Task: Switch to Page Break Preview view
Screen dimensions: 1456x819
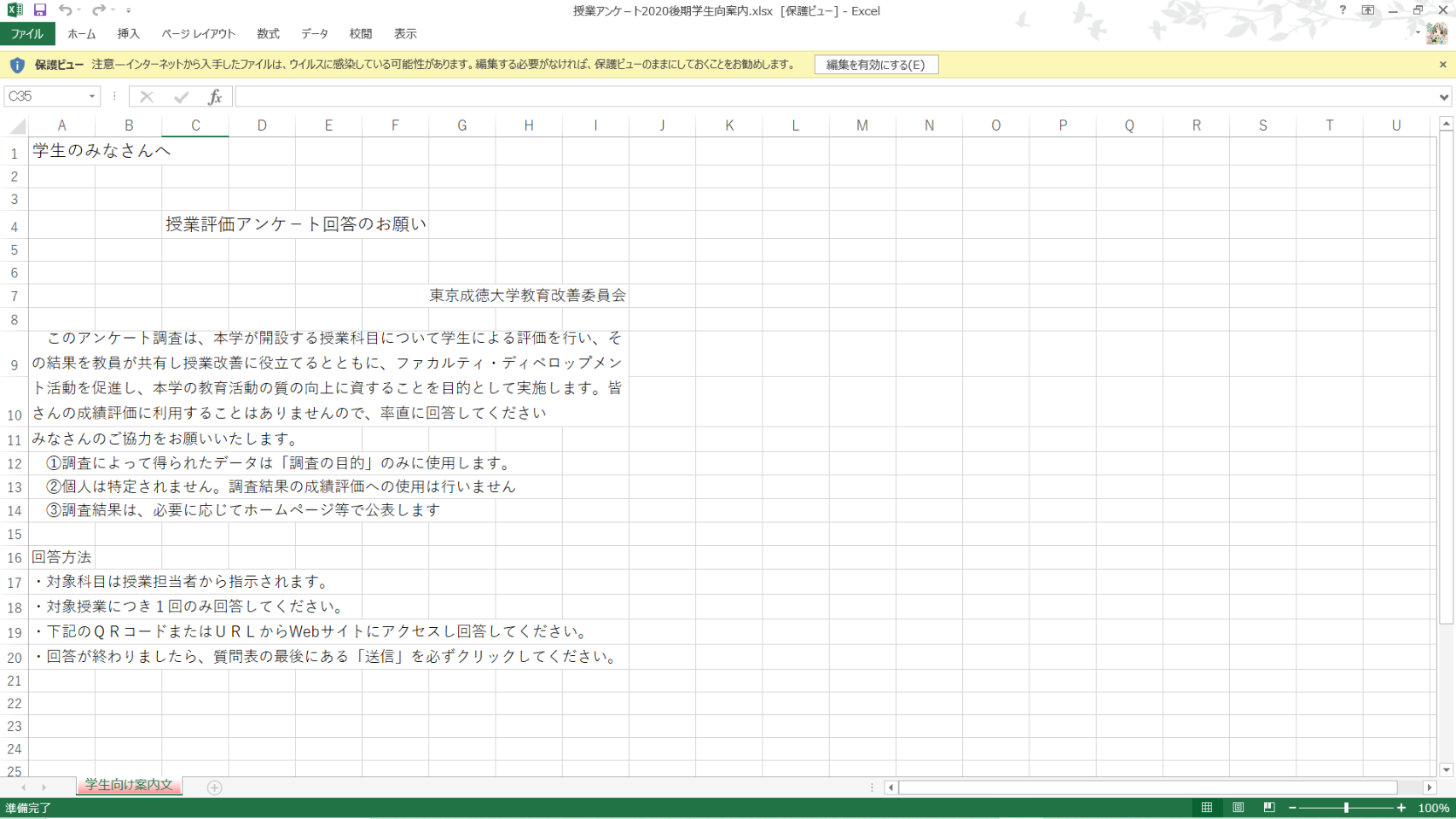Action: 1269,808
